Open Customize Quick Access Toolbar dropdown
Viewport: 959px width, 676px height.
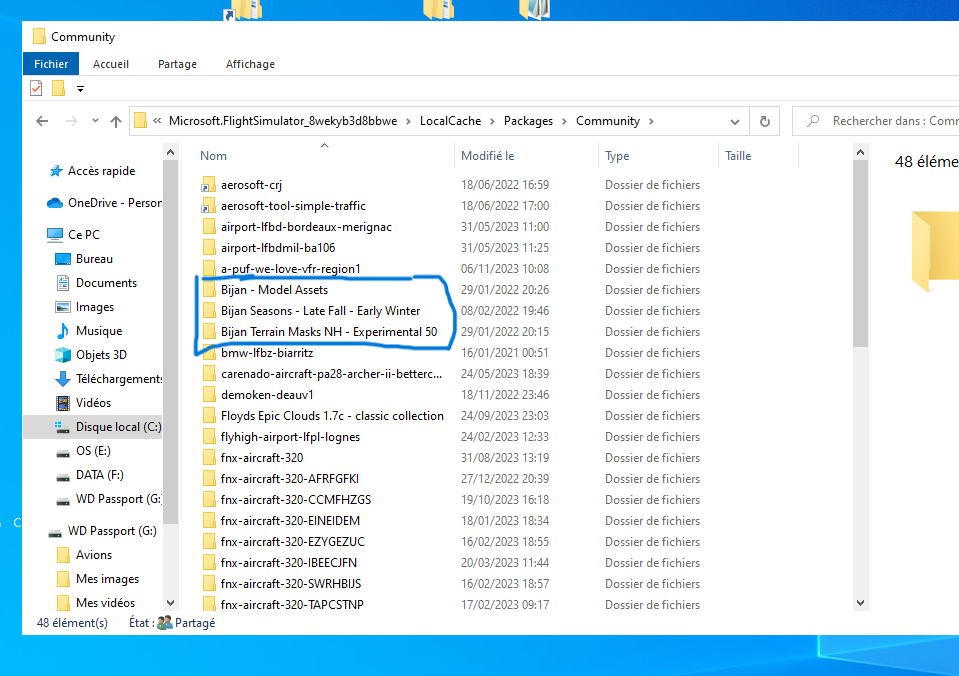point(80,89)
